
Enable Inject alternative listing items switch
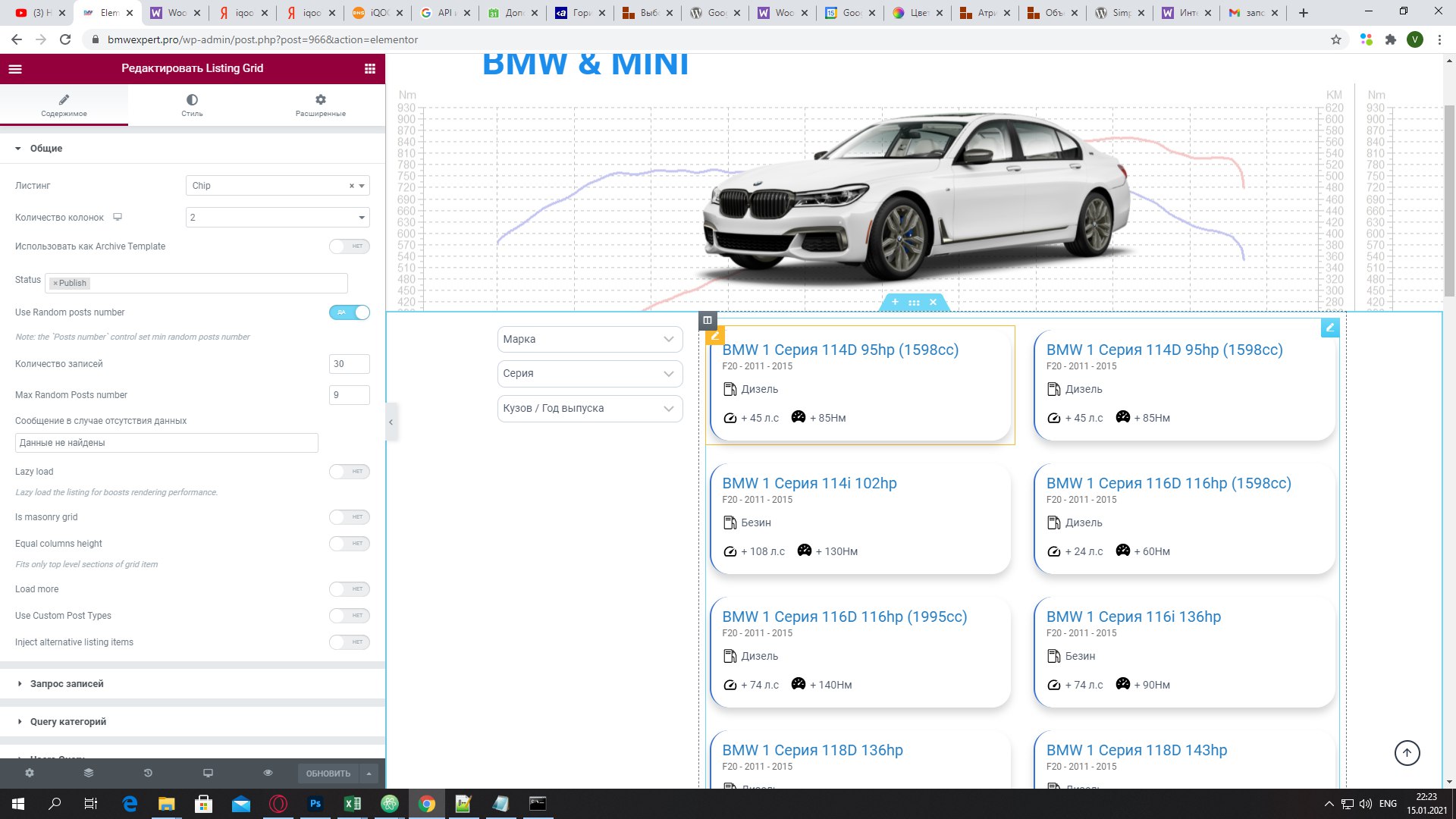point(350,642)
